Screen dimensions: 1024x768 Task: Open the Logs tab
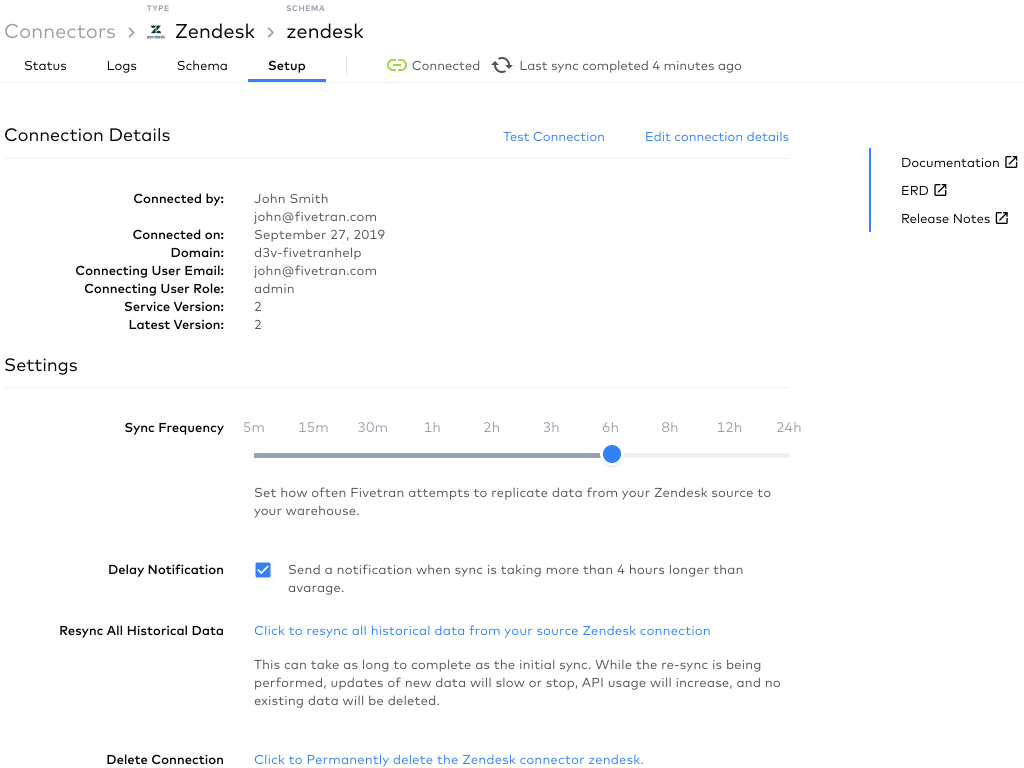(121, 65)
